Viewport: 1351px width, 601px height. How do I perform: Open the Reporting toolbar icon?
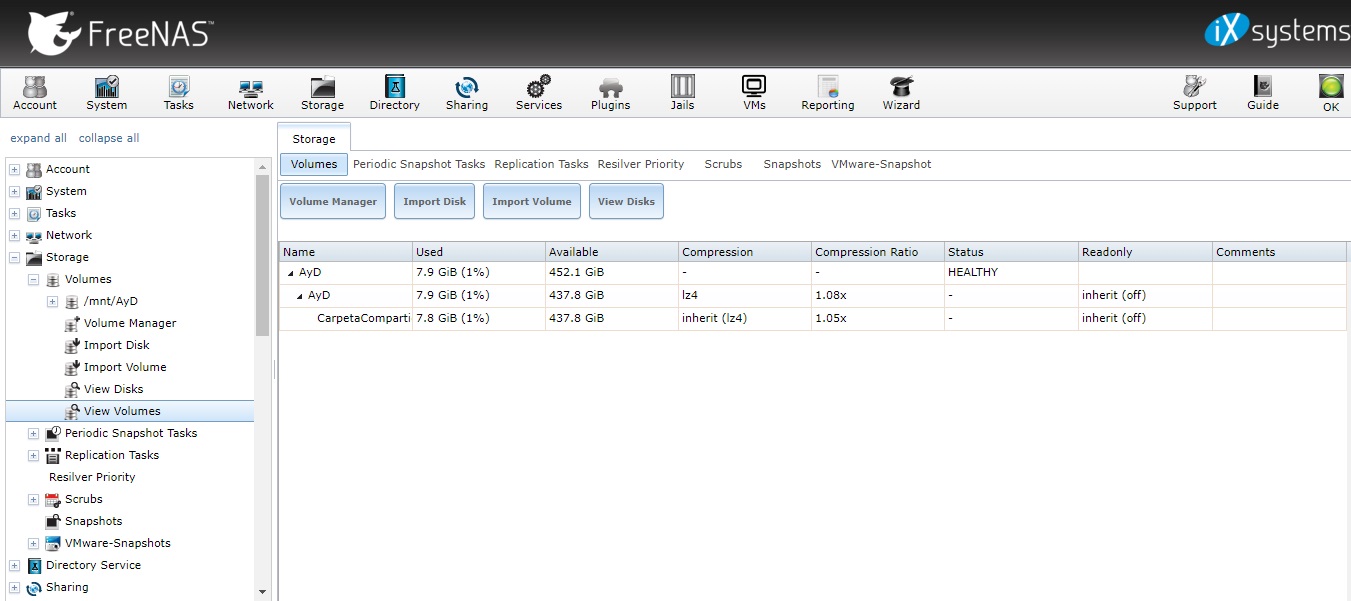(x=827, y=93)
